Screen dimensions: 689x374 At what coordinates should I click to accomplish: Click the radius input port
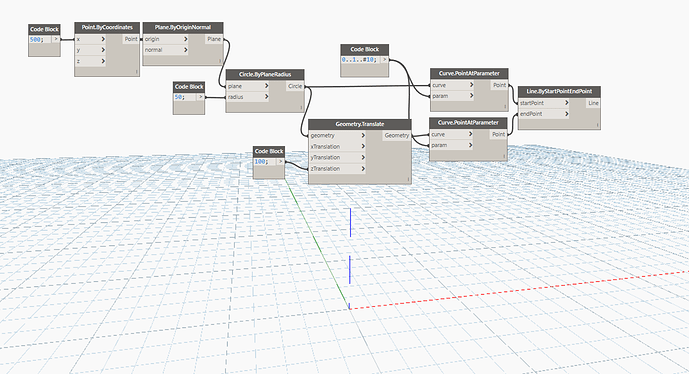[248, 97]
